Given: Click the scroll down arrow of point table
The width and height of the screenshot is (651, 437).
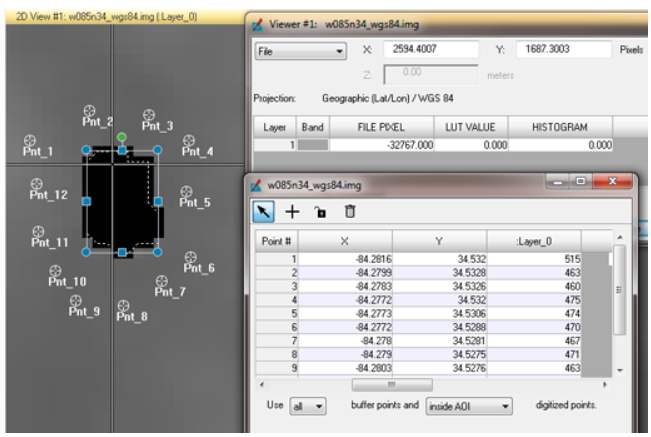Looking at the screenshot, I should (x=620, y=370).
